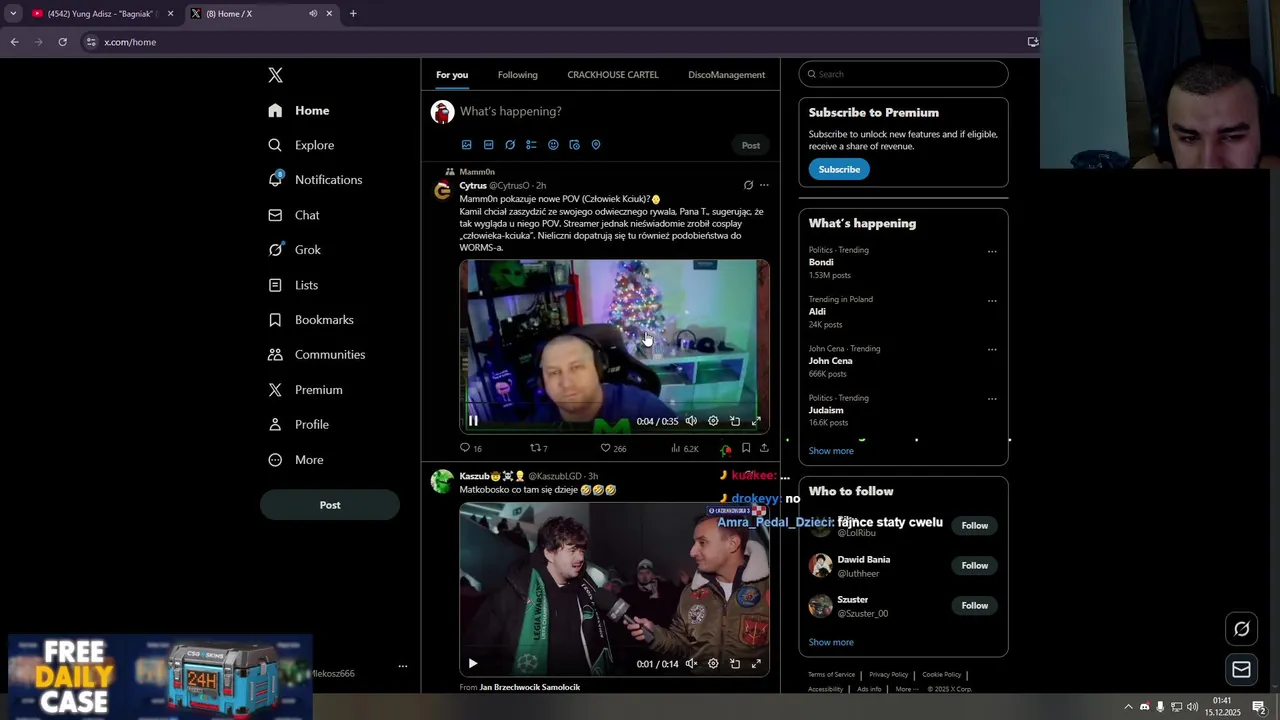This screenshot has width=1280, height=720.
Task: Show hidden tray icons chevron
Action: [1128, 707]
